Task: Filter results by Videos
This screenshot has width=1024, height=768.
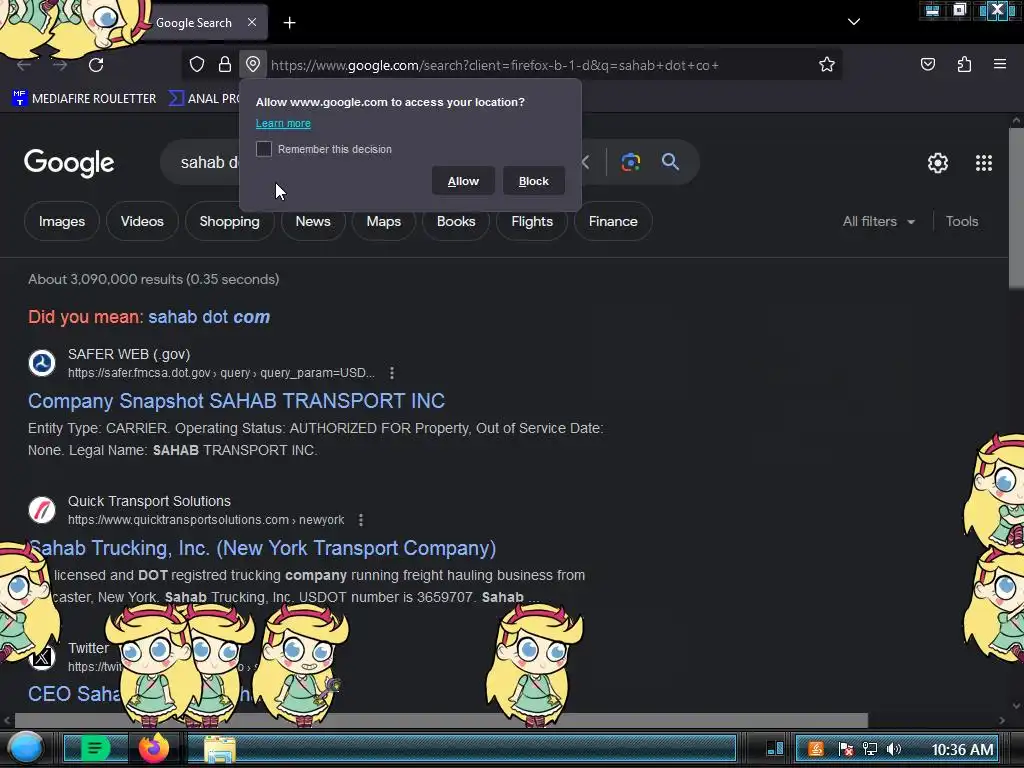Action: coord(142,221)
